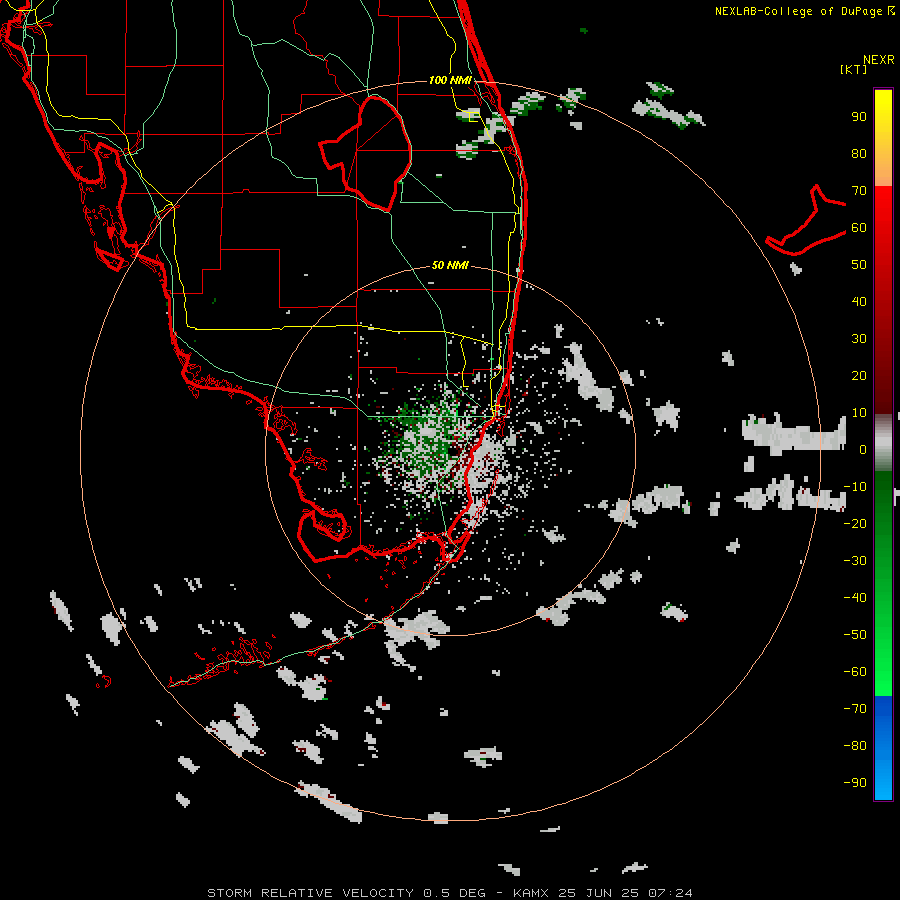Click the [KT] units label above the scale

point(853,69)
